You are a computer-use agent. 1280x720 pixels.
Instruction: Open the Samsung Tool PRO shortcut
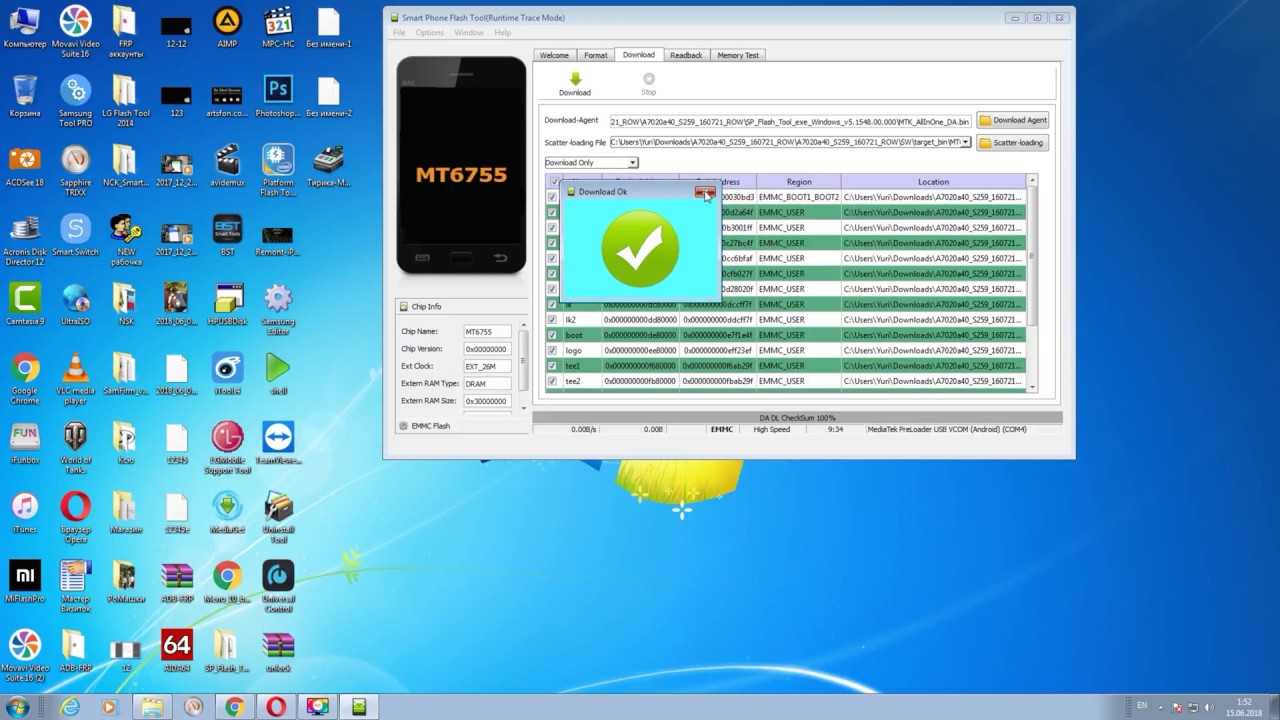pos(75,102)
